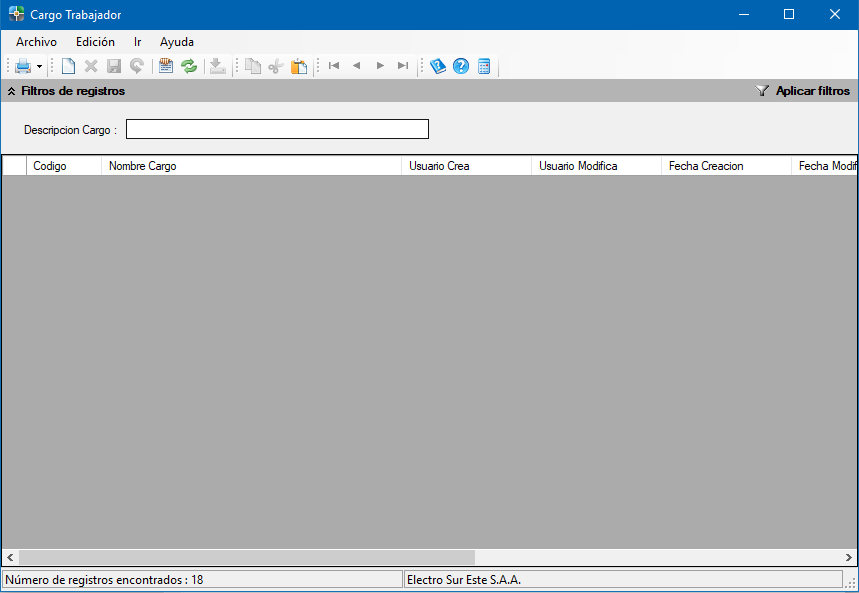
Task: Minimize the Cargo Trabajador window
Action: coord(744,14)
